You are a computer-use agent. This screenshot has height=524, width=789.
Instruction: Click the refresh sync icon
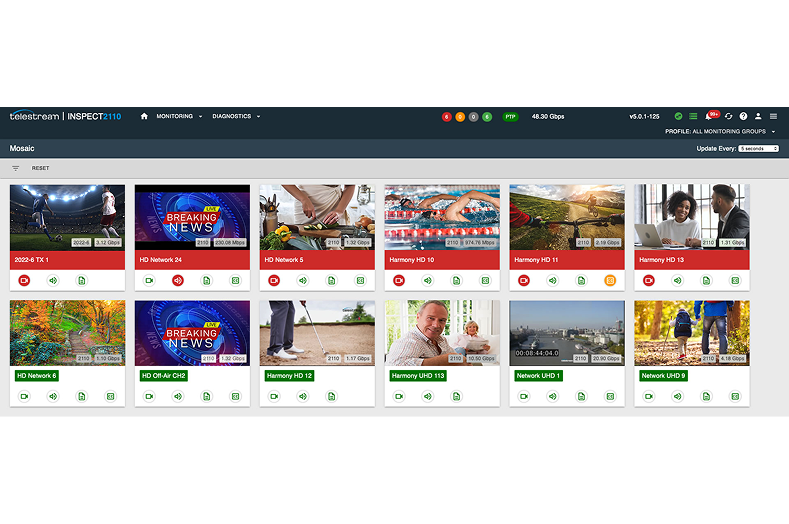tap(728, 116)
